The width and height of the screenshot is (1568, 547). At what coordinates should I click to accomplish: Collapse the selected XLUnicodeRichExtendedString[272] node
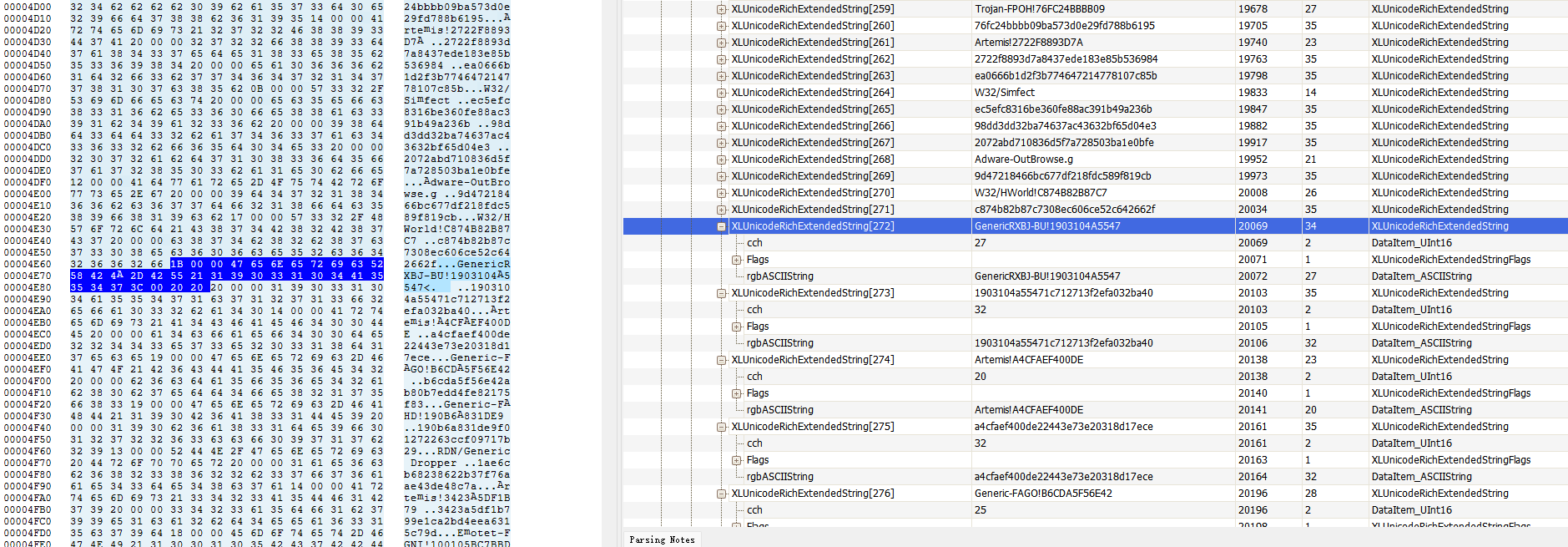[721, 226]
